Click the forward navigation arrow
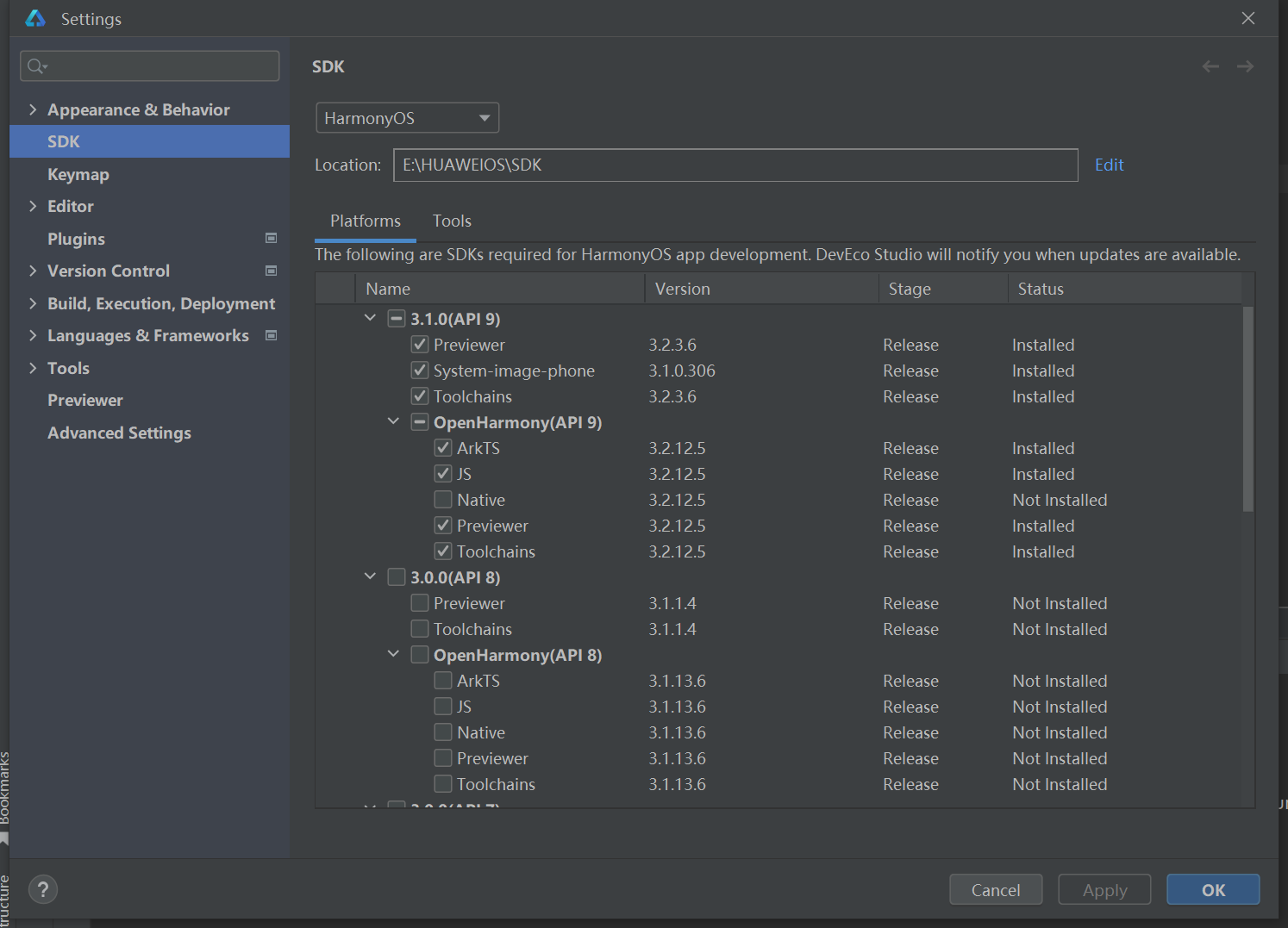Image resolution: width=1288 pixels, height=928 pixels. coord(1245,66)
